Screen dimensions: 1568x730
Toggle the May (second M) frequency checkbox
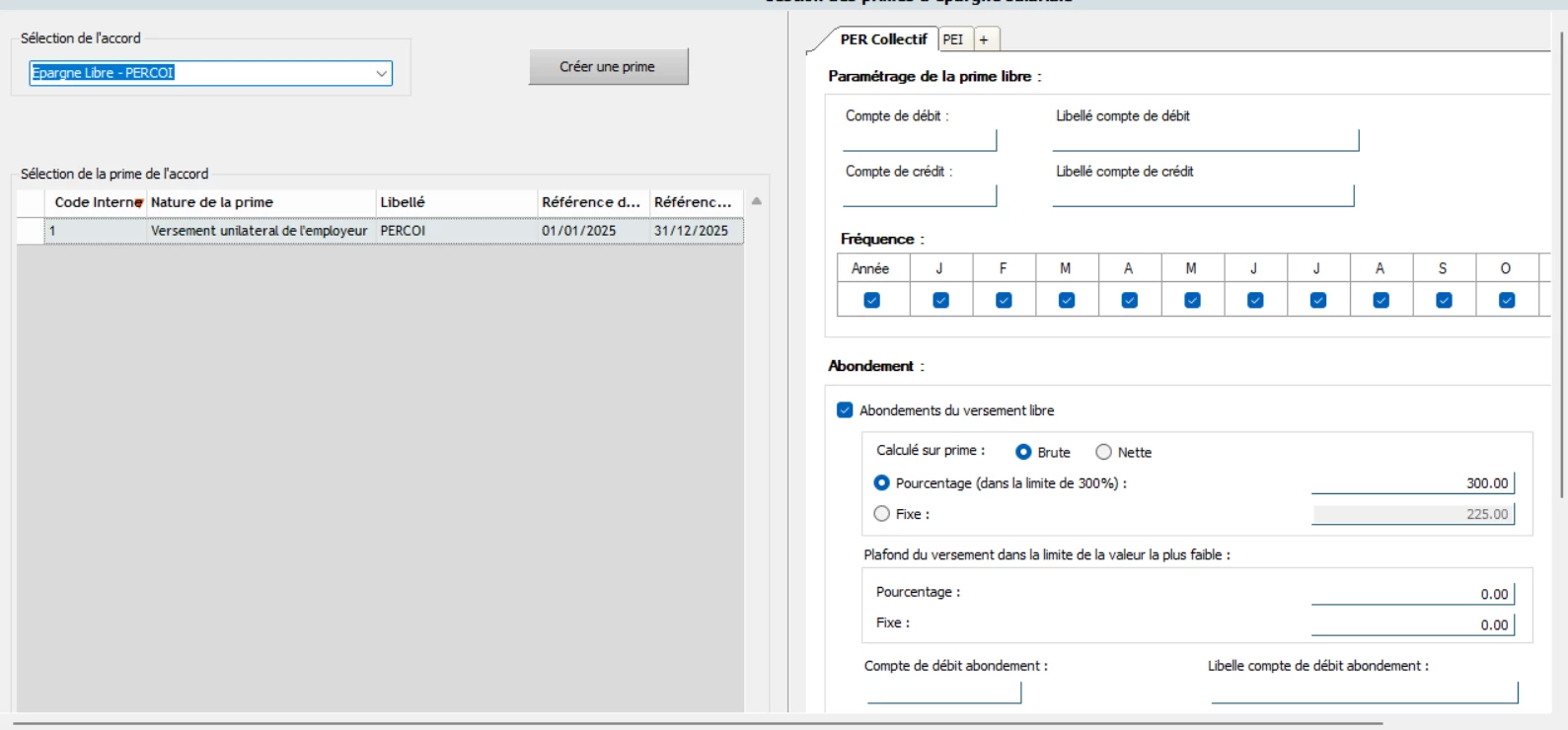[x=1192, y=300]
